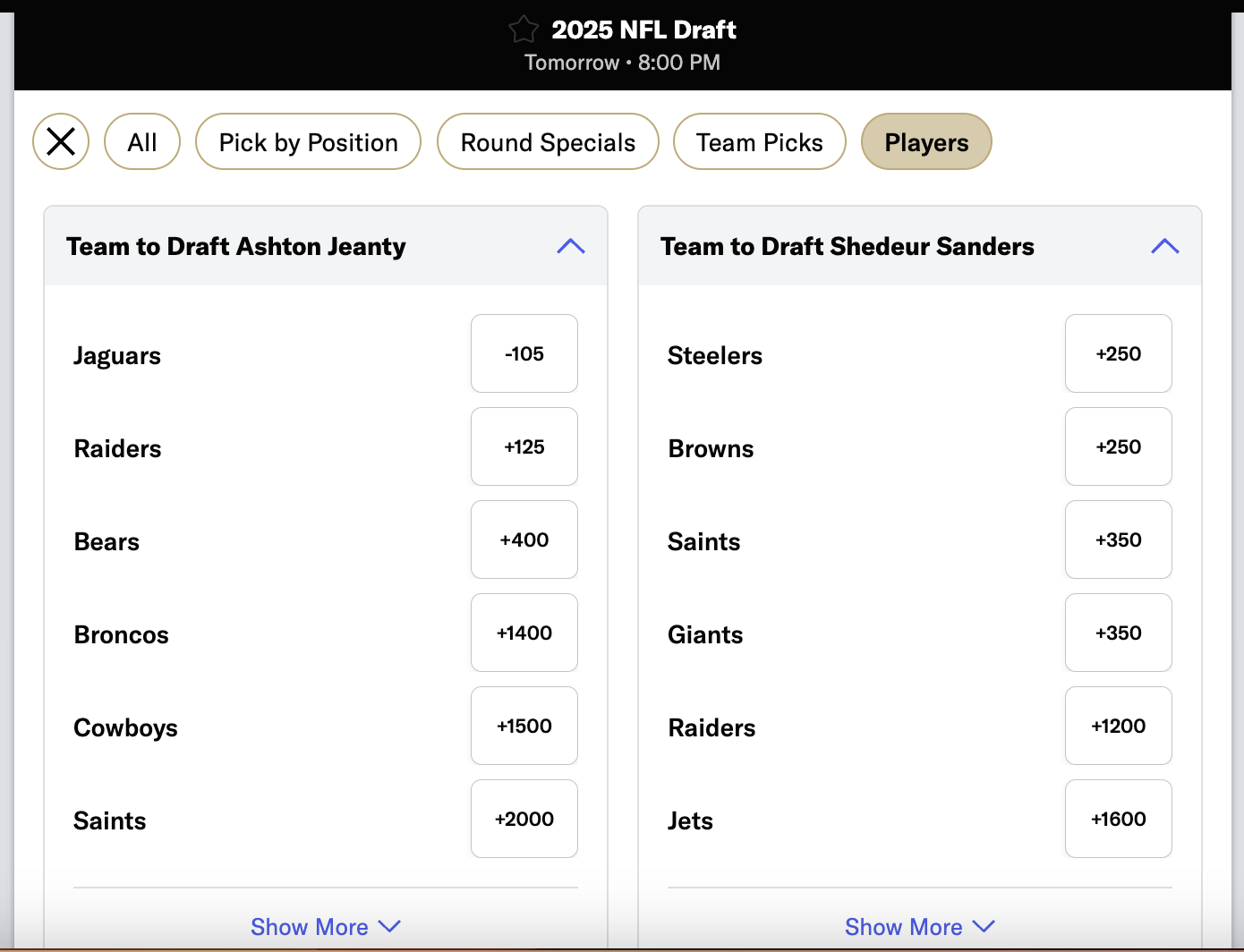
Task: Select Bears +400 odds for Jeanty
Action: [x=524, y=540]
